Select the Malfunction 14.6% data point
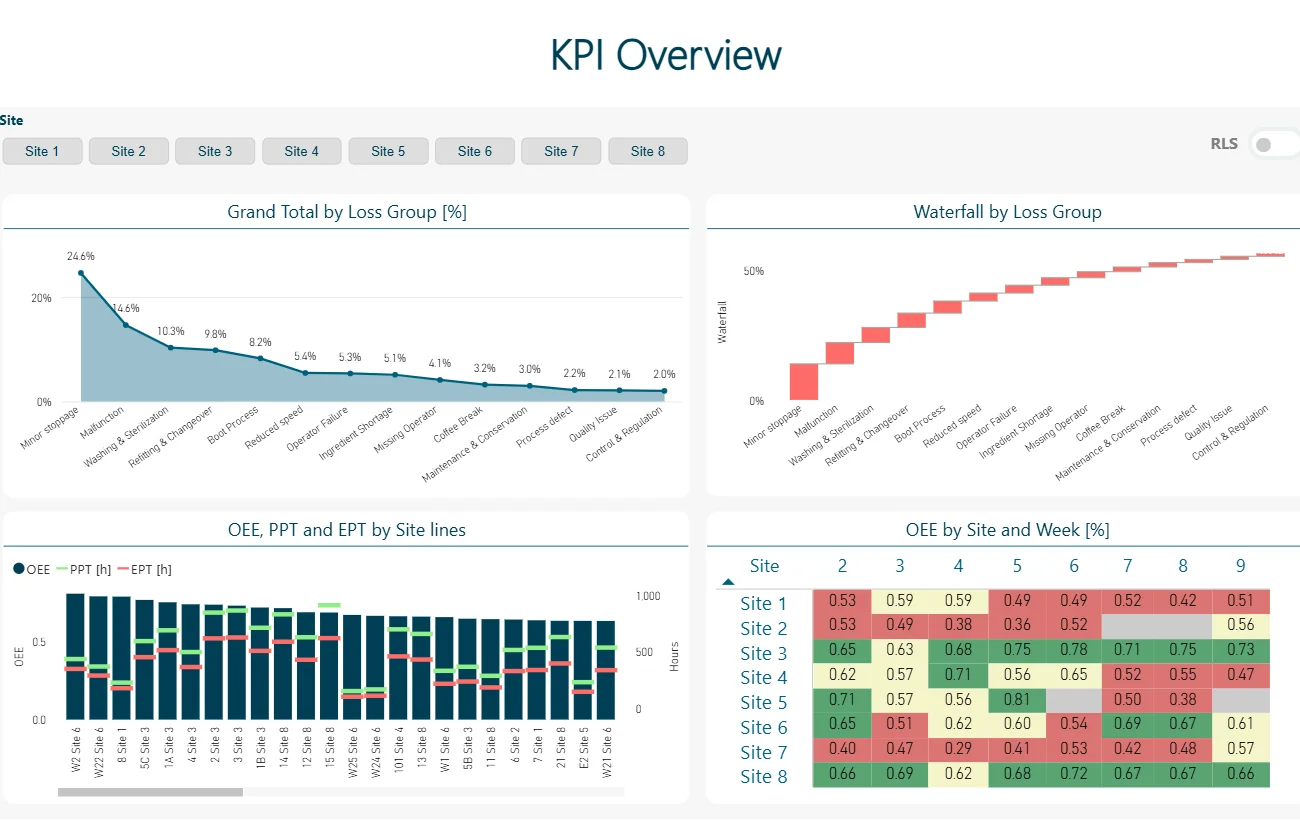1300x835 pixels. [126, 325]
